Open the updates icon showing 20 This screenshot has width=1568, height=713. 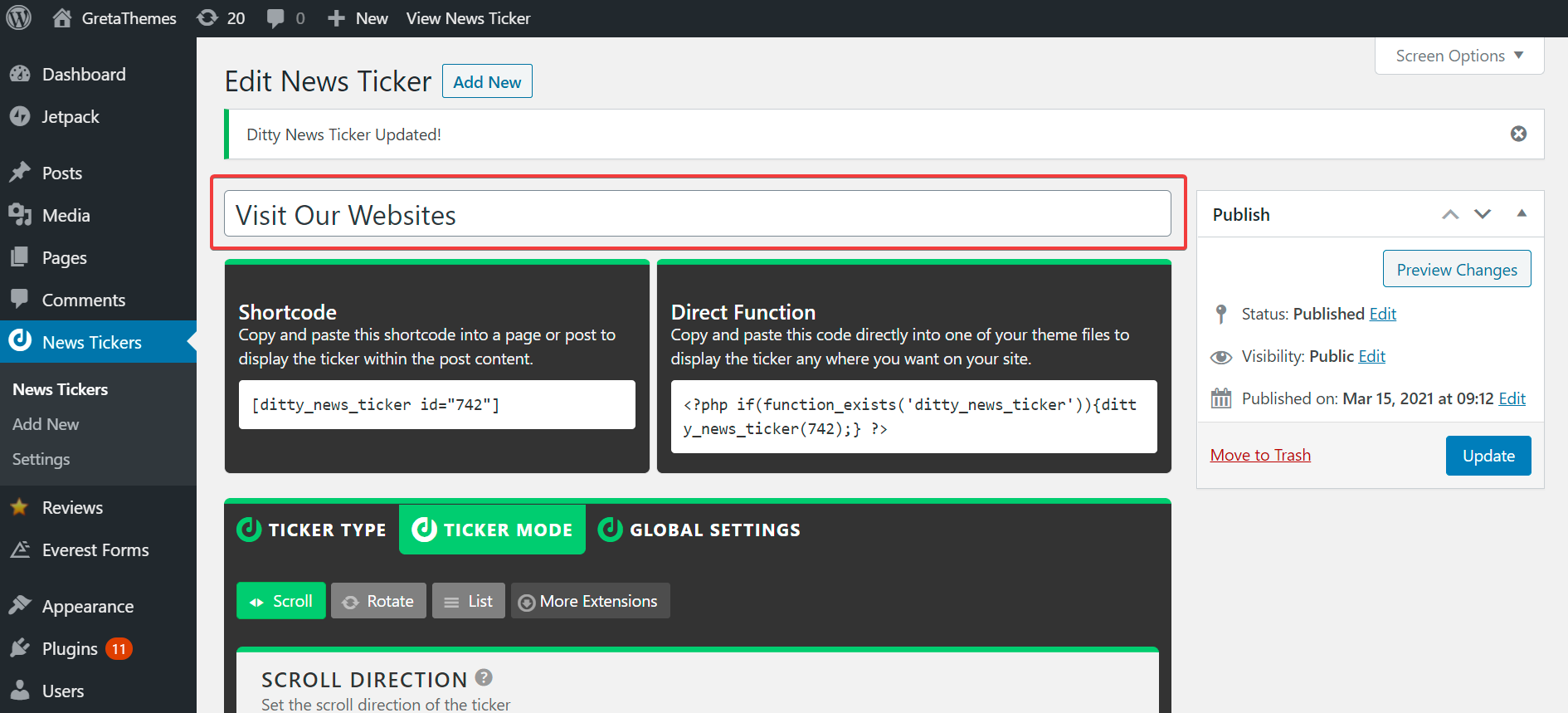207,18
